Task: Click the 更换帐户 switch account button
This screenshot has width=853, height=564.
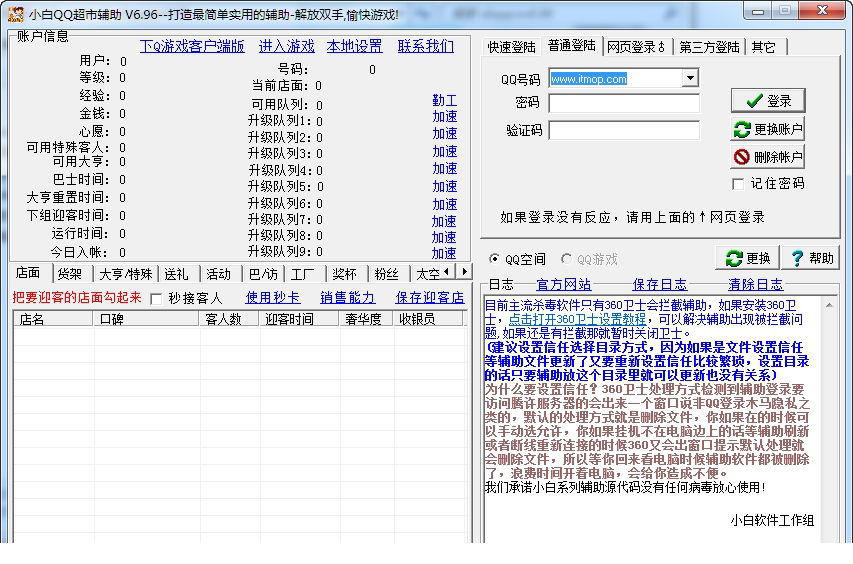Action: [768, 129]
